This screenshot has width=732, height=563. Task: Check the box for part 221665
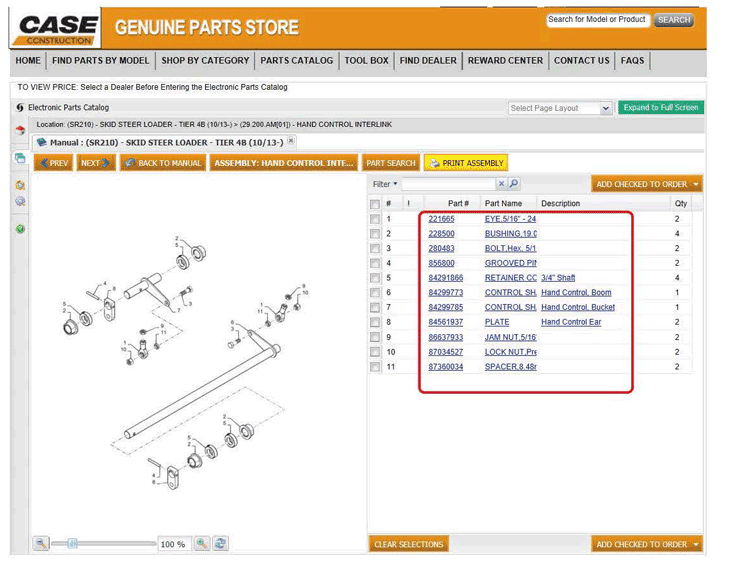(x=375, y=219)
